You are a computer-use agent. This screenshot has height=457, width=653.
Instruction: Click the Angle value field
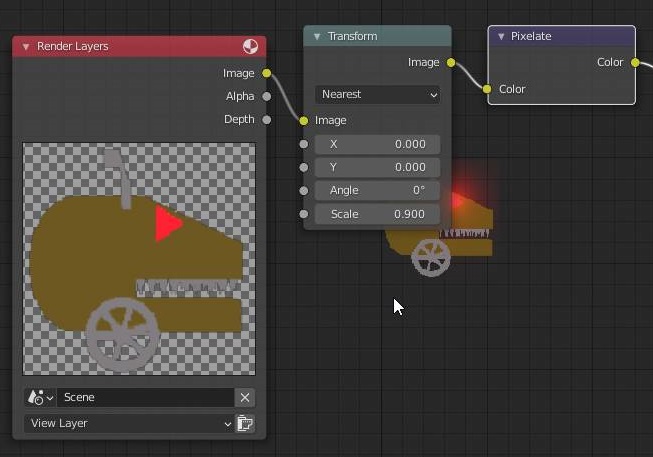coord(377,191)
